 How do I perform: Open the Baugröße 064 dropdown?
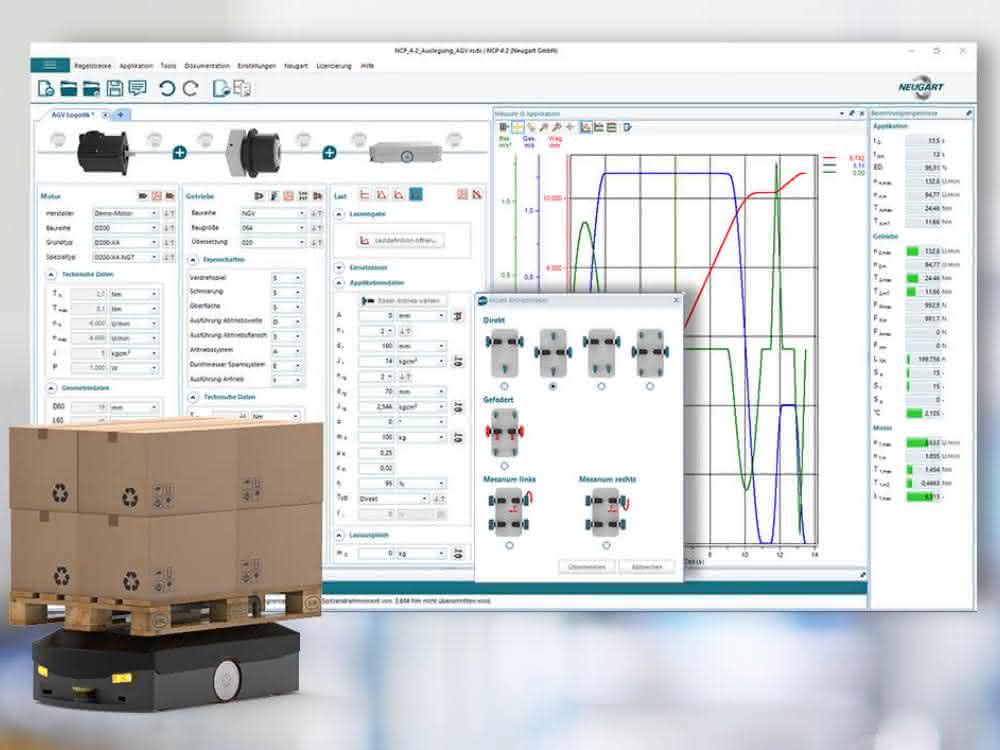(x=273, y=228)
